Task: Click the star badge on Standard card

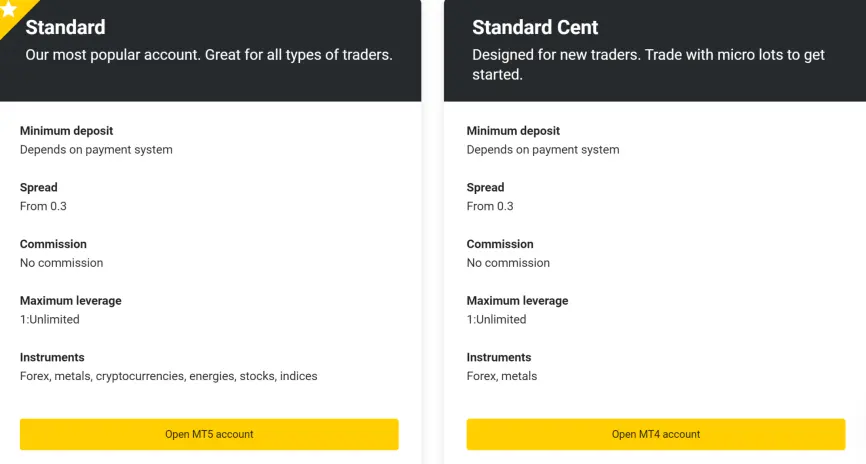Action: pos(8,9)
